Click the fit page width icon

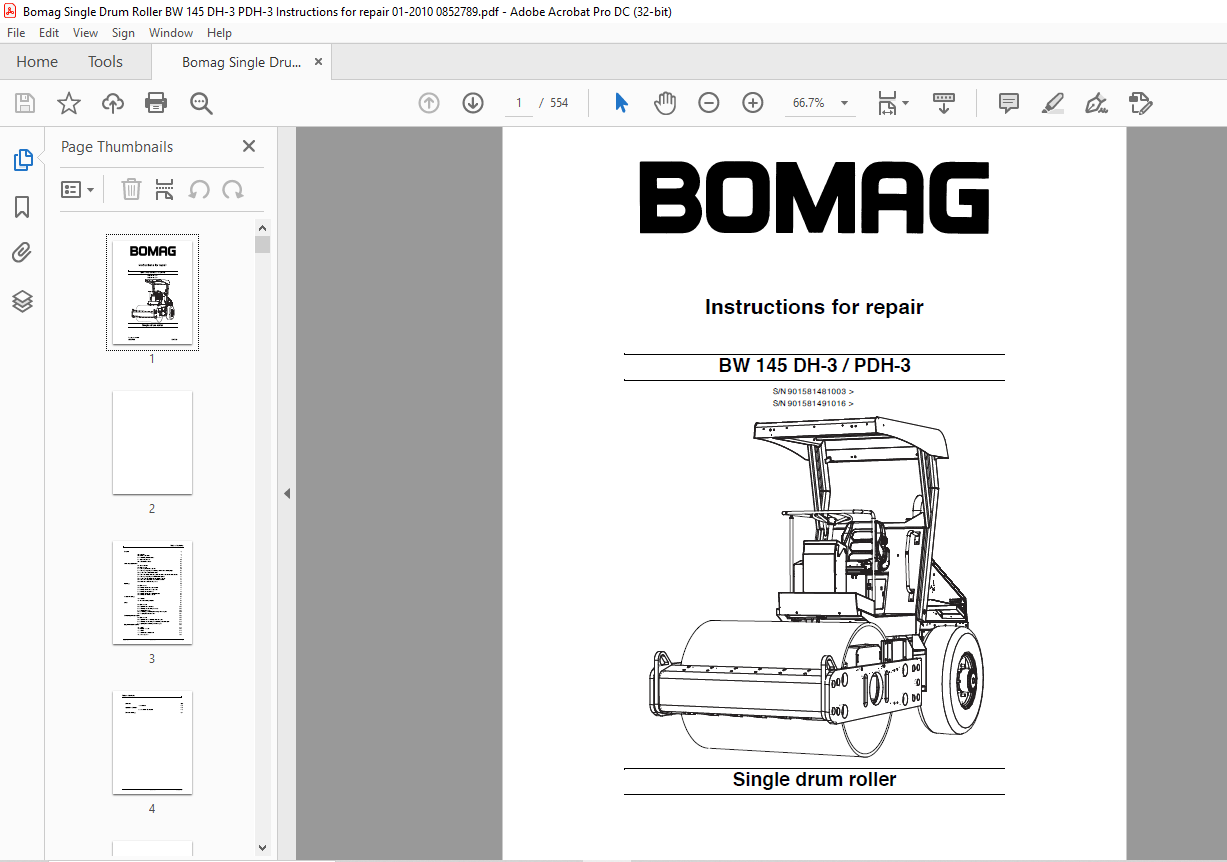coord(887,103)
